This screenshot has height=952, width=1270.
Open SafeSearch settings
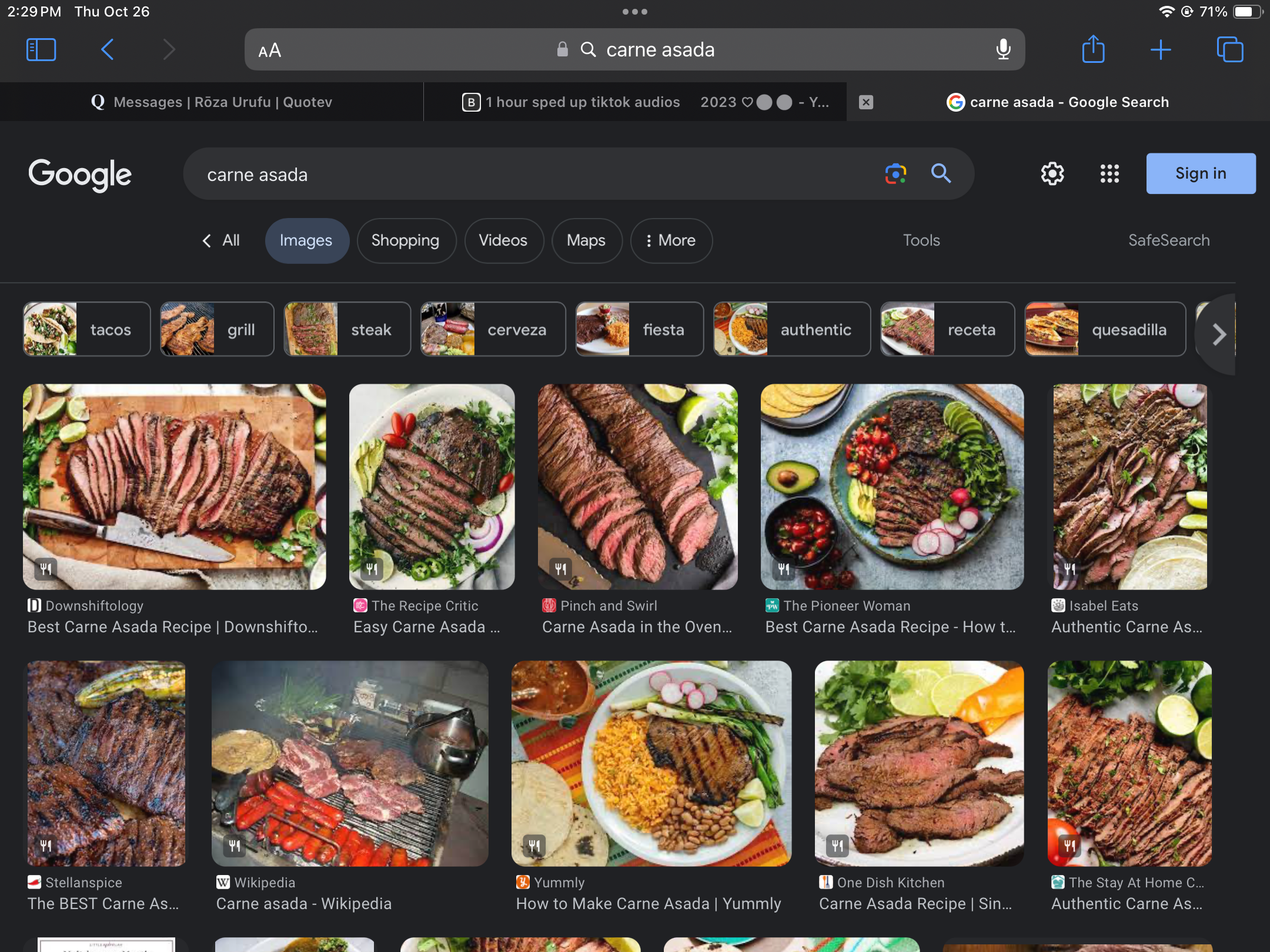point(1168,240)
